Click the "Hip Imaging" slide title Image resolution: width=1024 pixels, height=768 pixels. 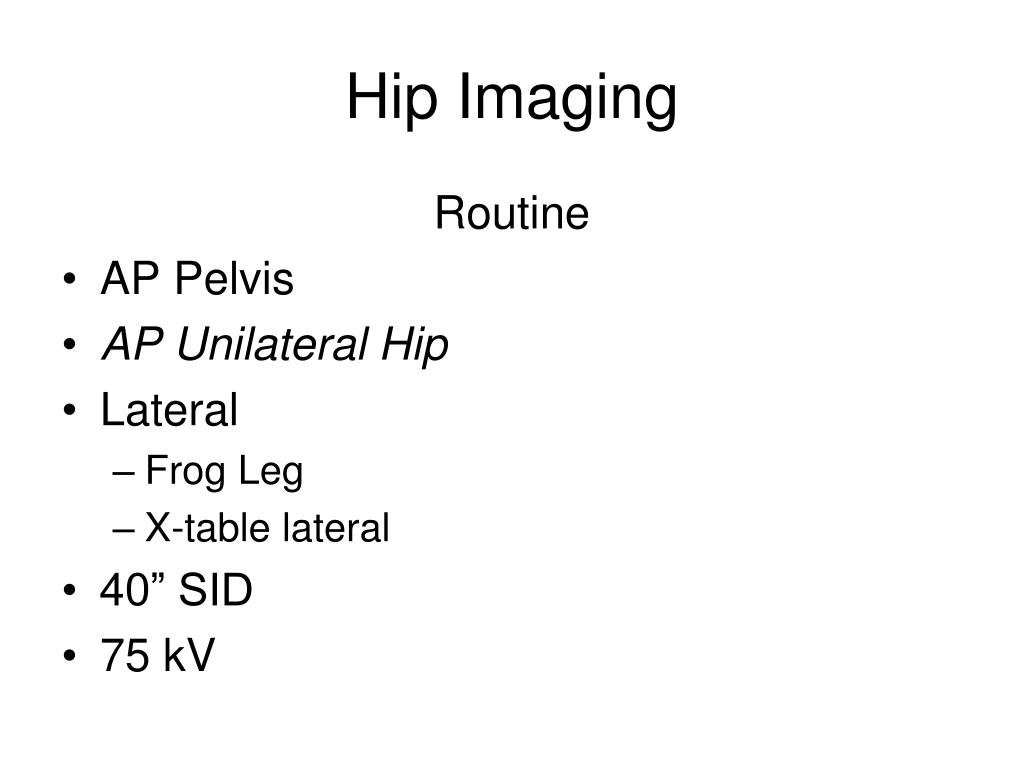(511, 100)
